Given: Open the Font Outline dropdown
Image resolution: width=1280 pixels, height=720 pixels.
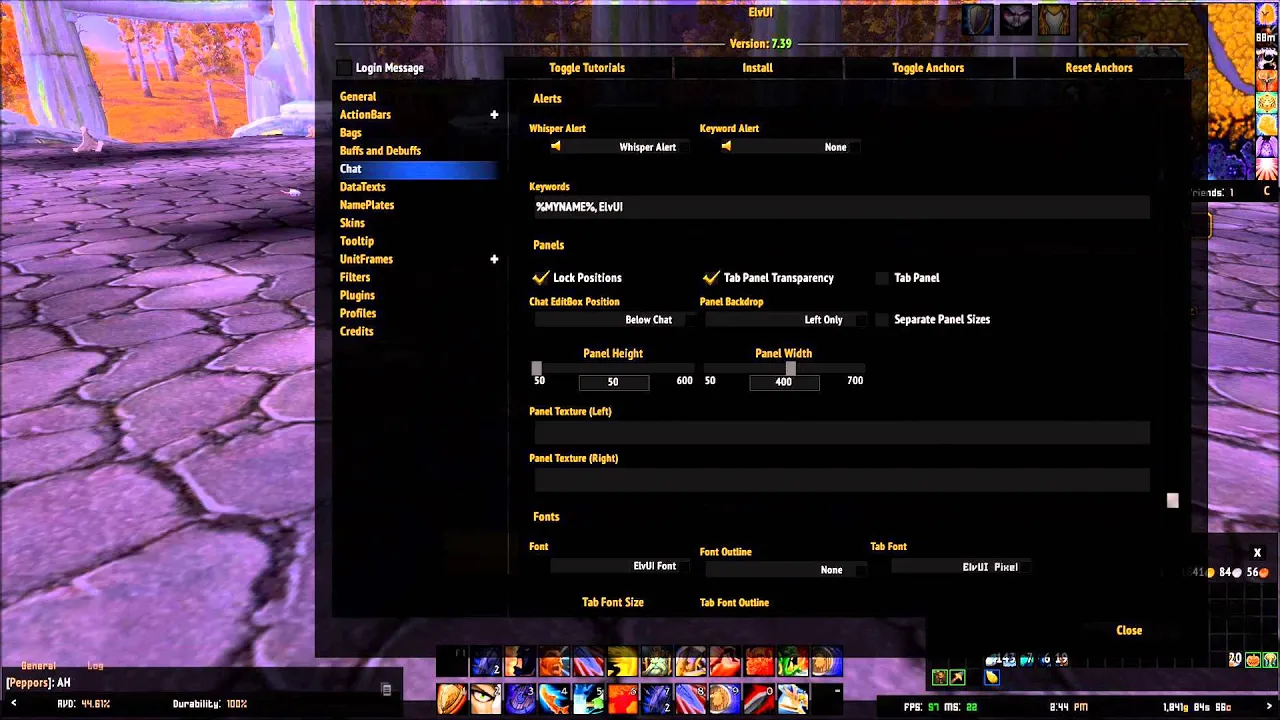Looking at the screenshot, I should (x=784, y=570).
